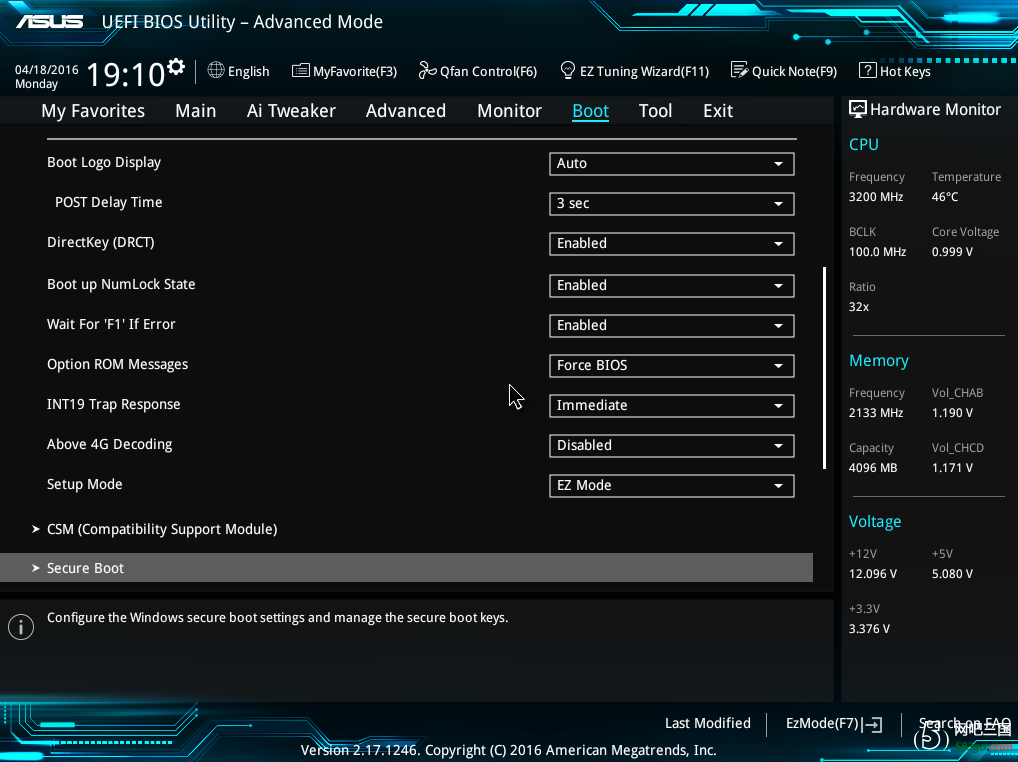The image size is (1018, 762).
Task: Click the 0.999 V core voltage value
Action: [952, 252]
